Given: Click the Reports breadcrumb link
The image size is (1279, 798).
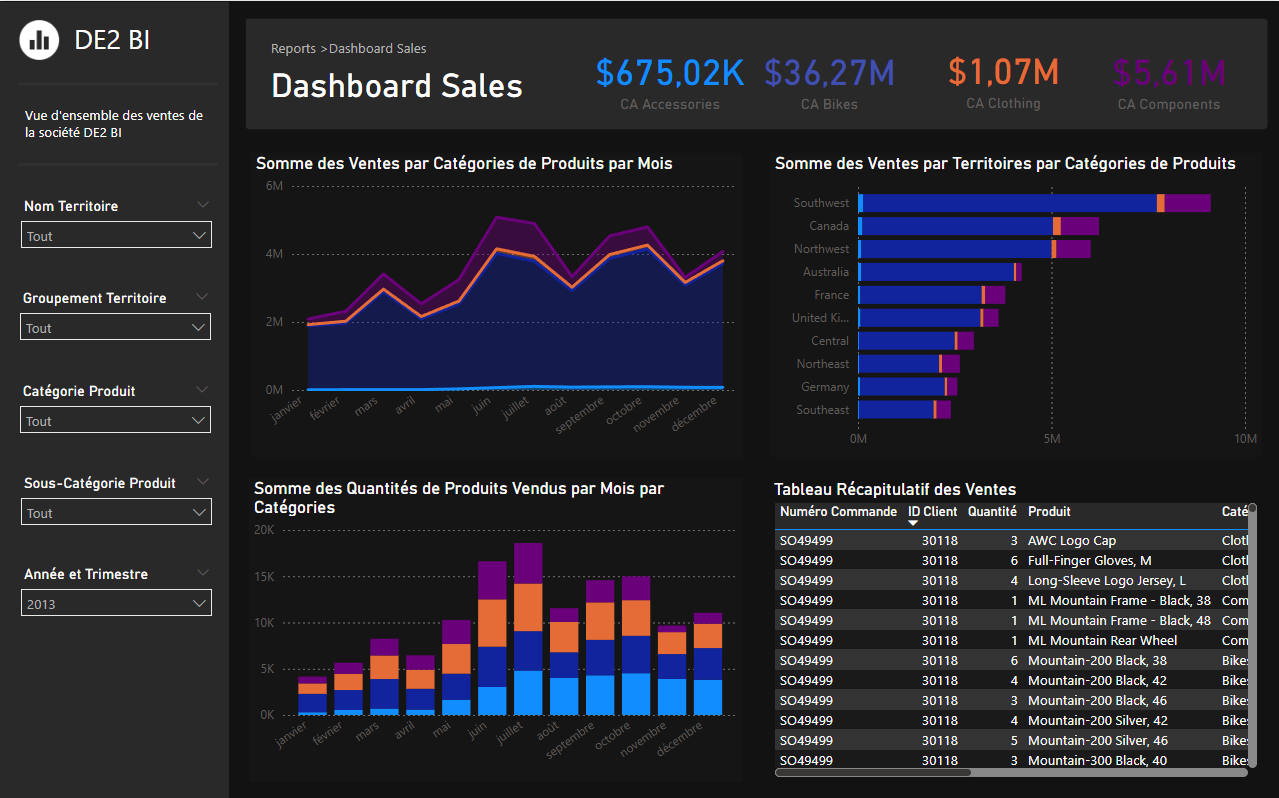Looking at the screenshot, I should tap(293, 49).
